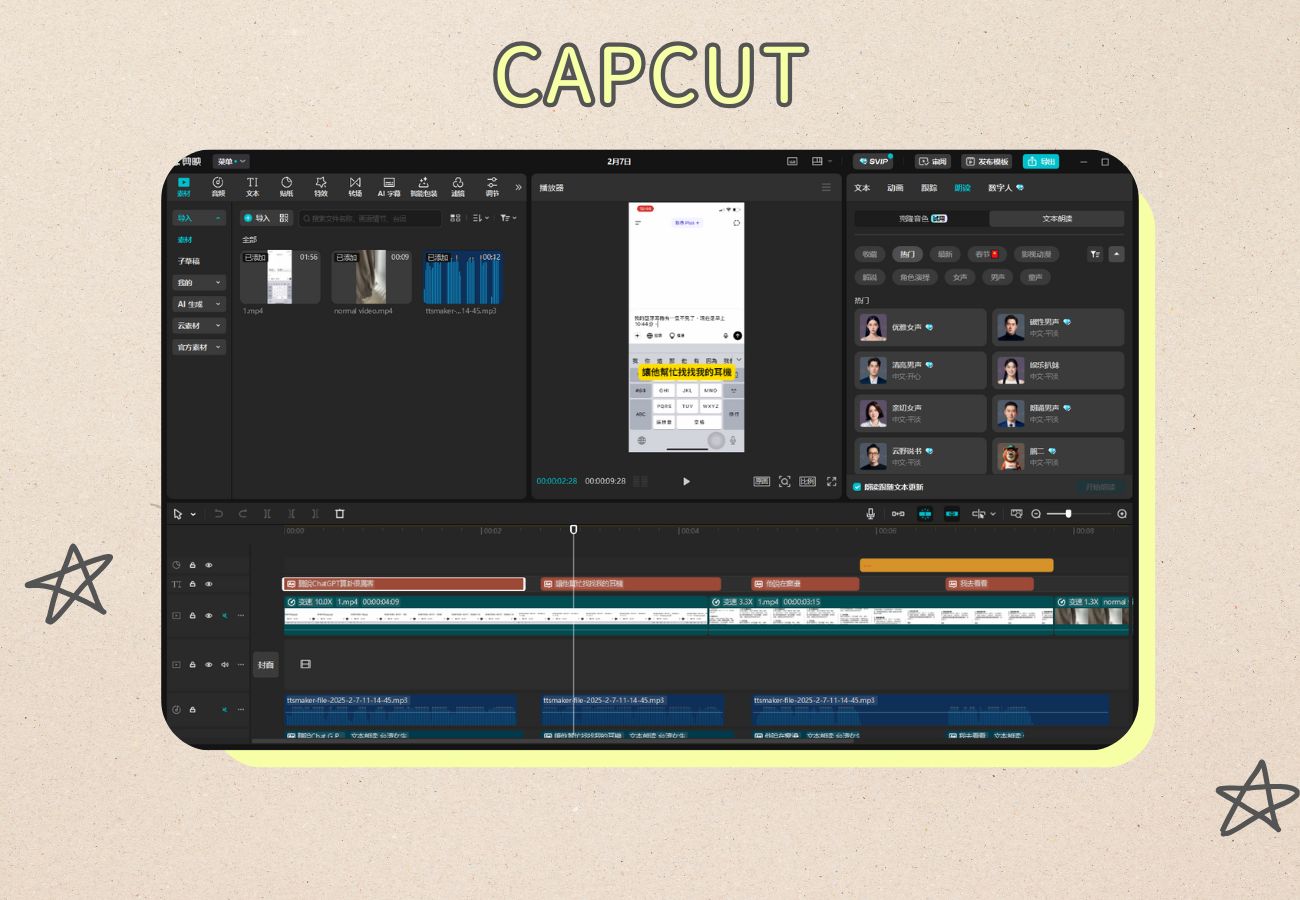
Task: Expand the AI 生成 sidebar section
Action: click(199, 304)
